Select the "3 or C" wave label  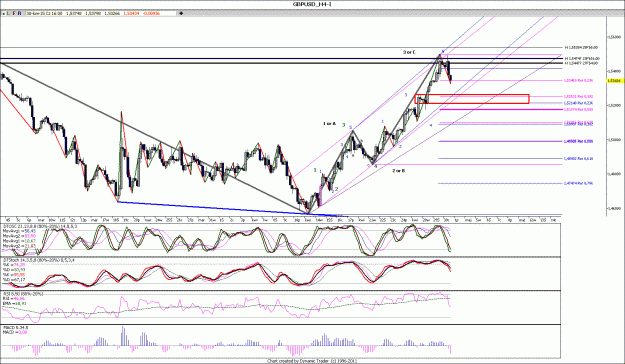tap(409, 52)
